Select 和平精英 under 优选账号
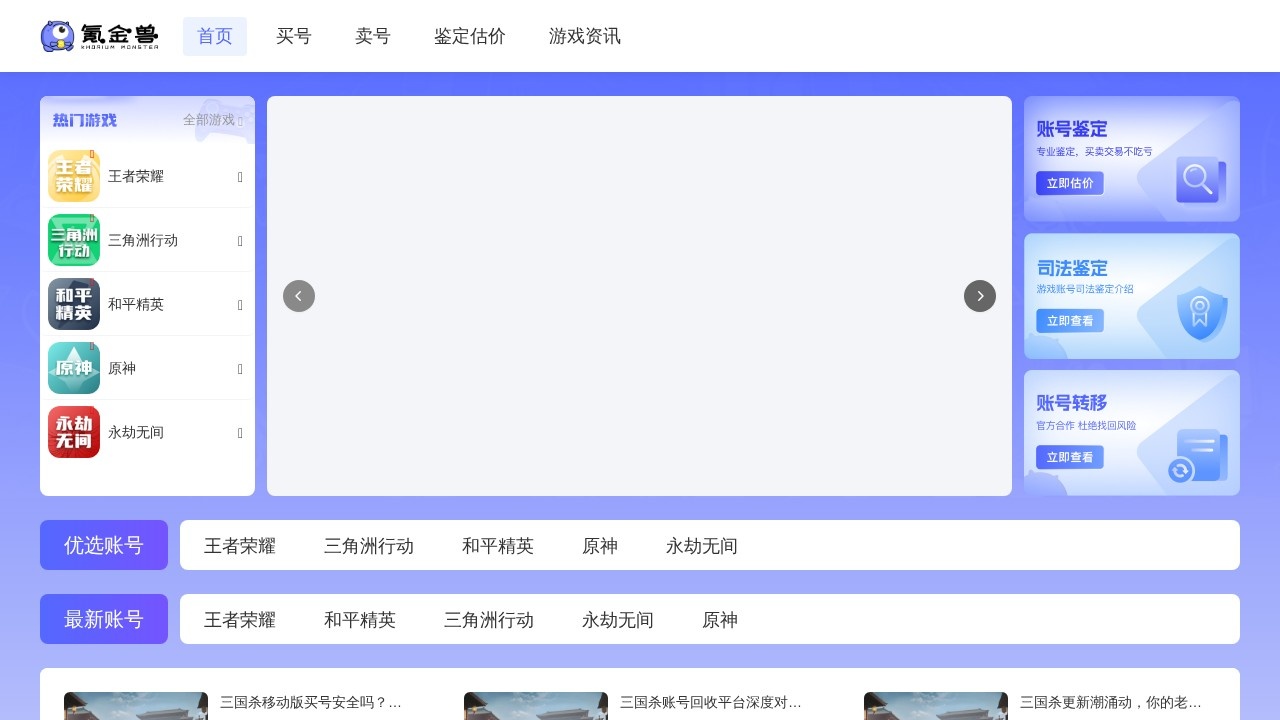Viewport: 1280px width, 720px height. pos(498,545)
